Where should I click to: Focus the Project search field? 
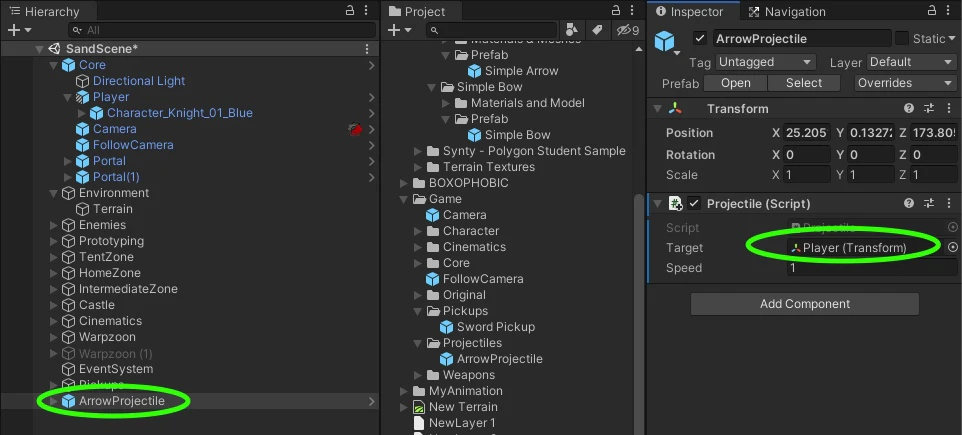(491, 30)
